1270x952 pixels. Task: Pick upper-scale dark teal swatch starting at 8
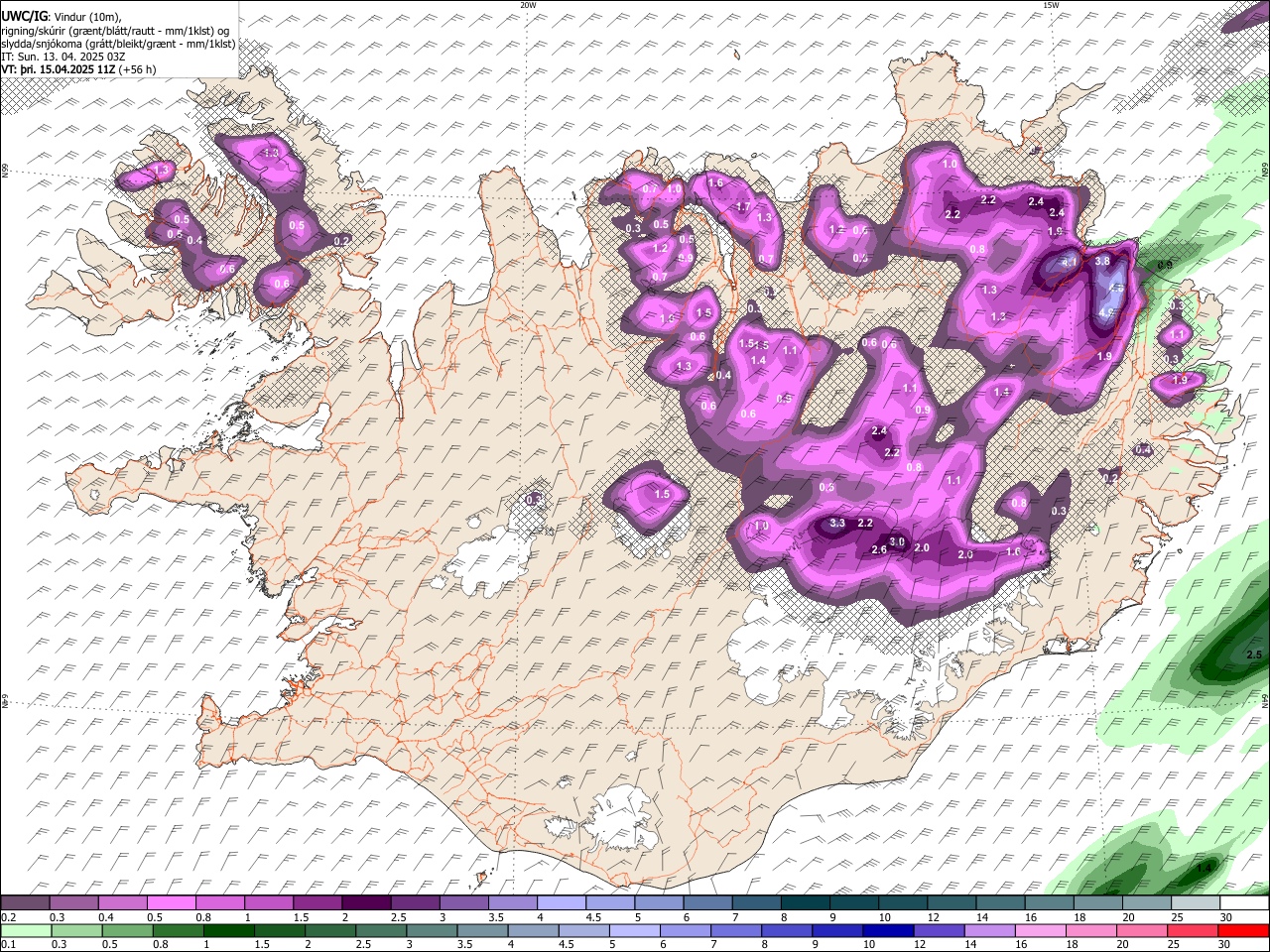point(806,903)
